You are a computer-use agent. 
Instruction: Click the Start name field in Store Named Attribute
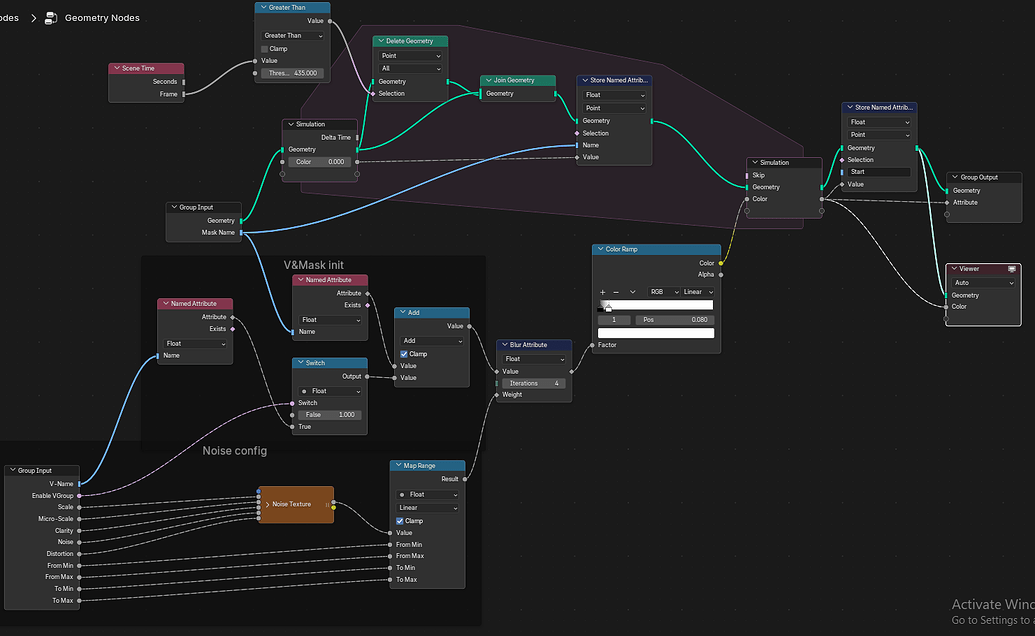pyautogui.click(x=879, y=172)
